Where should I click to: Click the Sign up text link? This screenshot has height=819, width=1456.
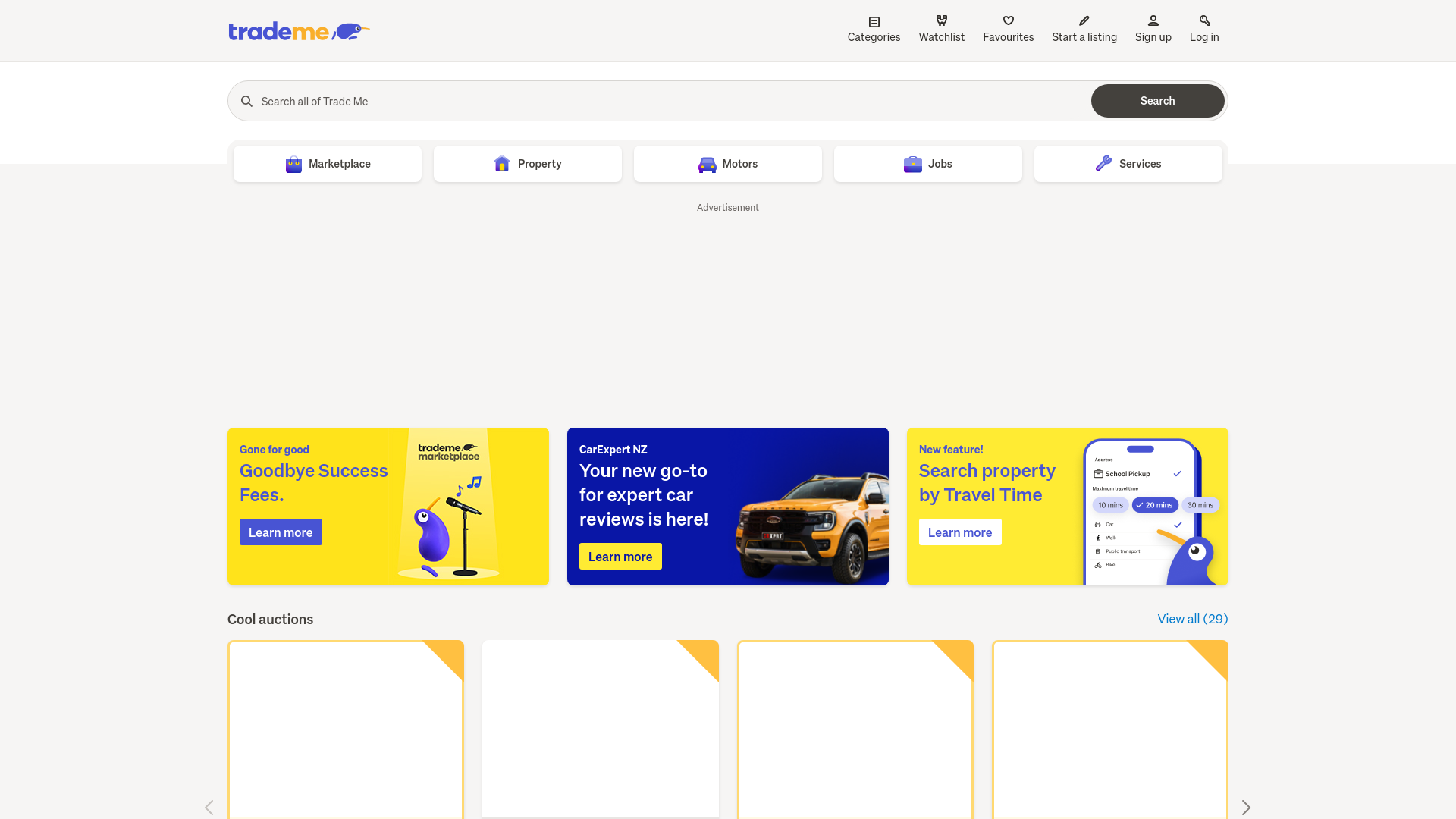tap(1153, 37)
